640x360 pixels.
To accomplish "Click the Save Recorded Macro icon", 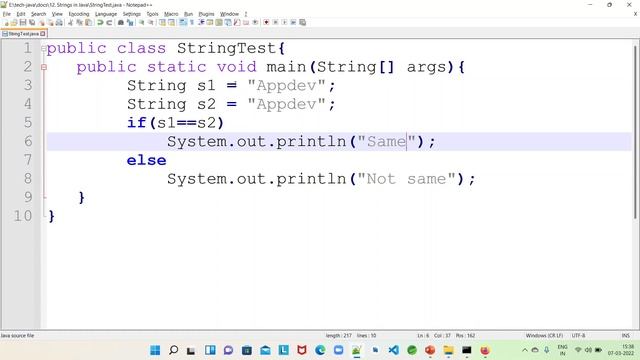I will point(302,22).
